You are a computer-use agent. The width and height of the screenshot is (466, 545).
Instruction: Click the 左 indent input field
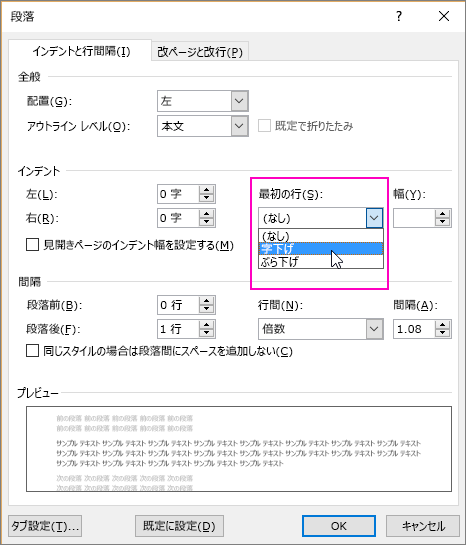tap(178, 194)
